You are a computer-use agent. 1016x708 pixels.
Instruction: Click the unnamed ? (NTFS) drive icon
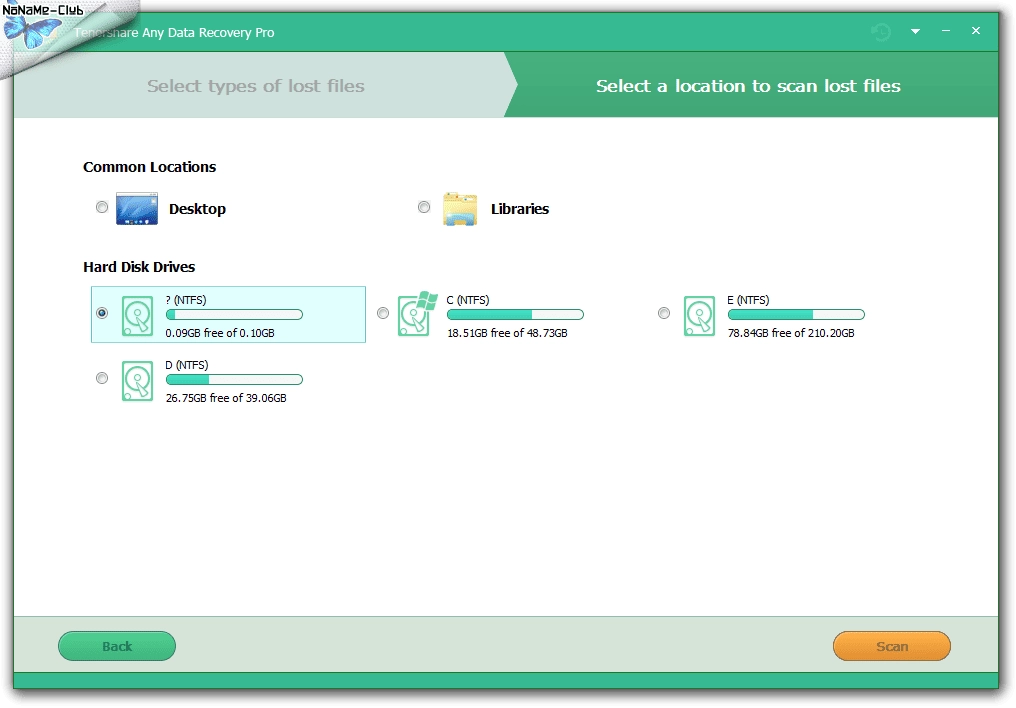click(137, 316)
